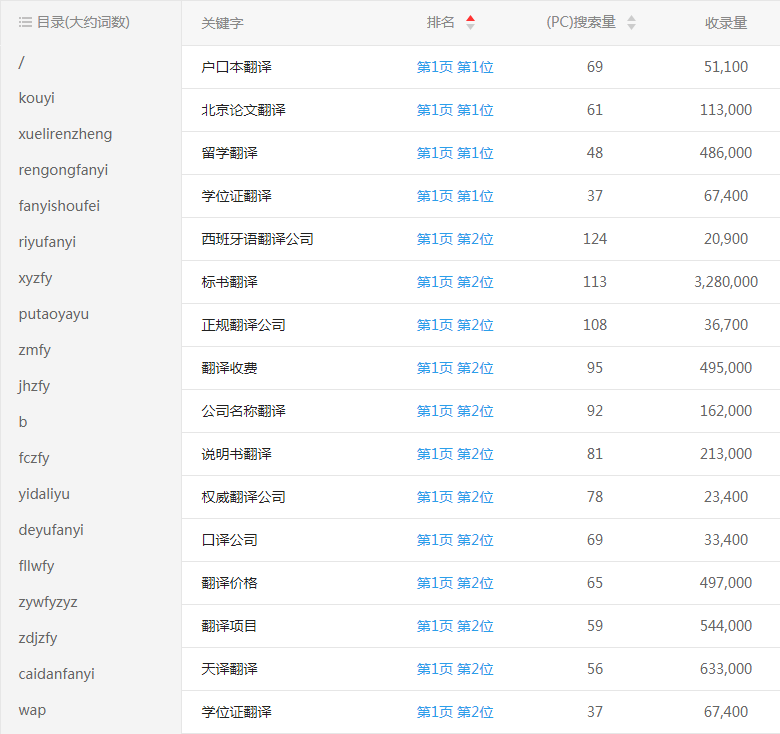Image resolution: width=780 pixels, height=734 pixels.
Task: Click the deyufanyi directory entry
Action: (x=51, y=530)
